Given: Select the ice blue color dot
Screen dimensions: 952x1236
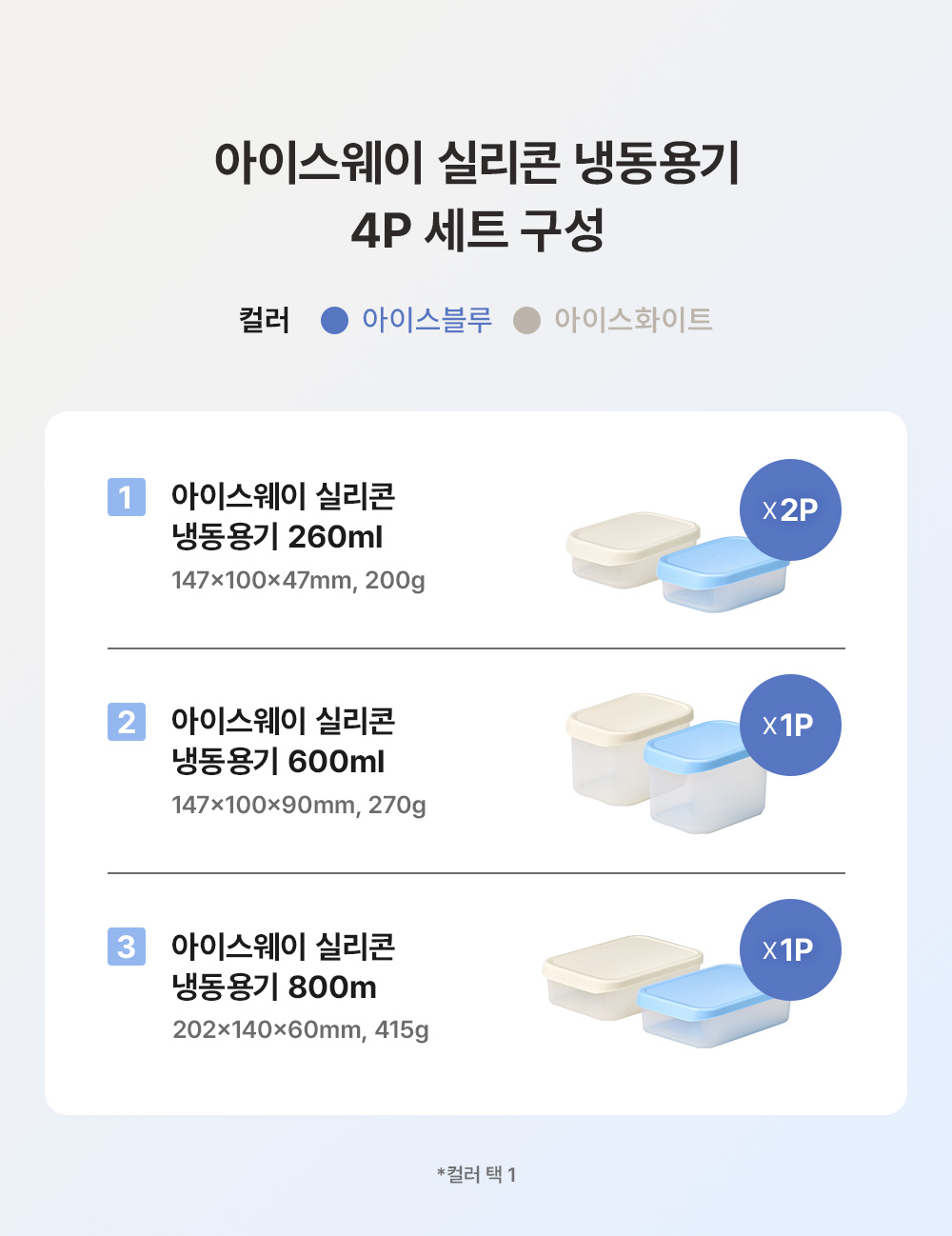Looking at the screenshot, I should [x=335, y=321].
